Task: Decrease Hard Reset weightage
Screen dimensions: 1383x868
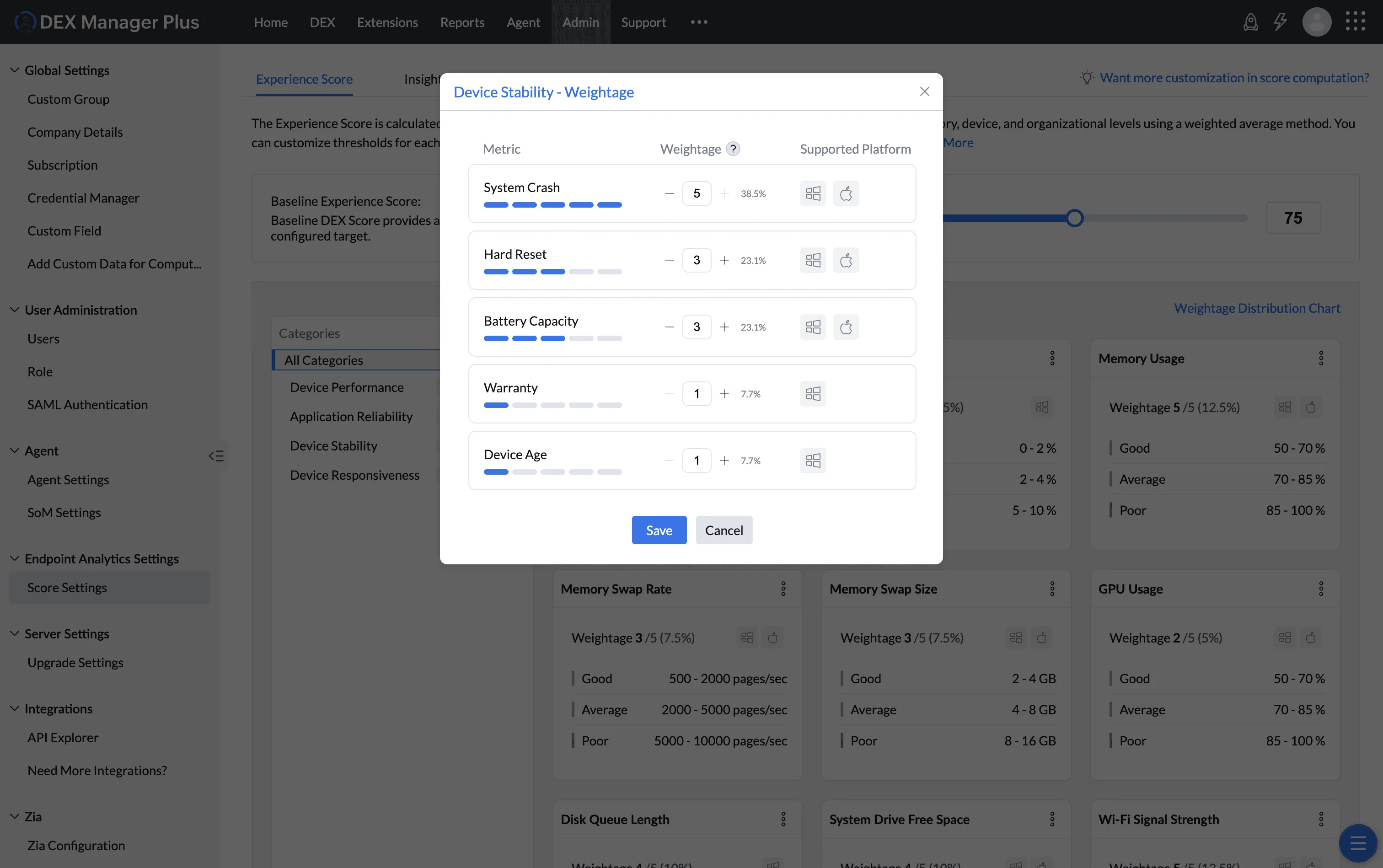Action: (x=669, y=260)
